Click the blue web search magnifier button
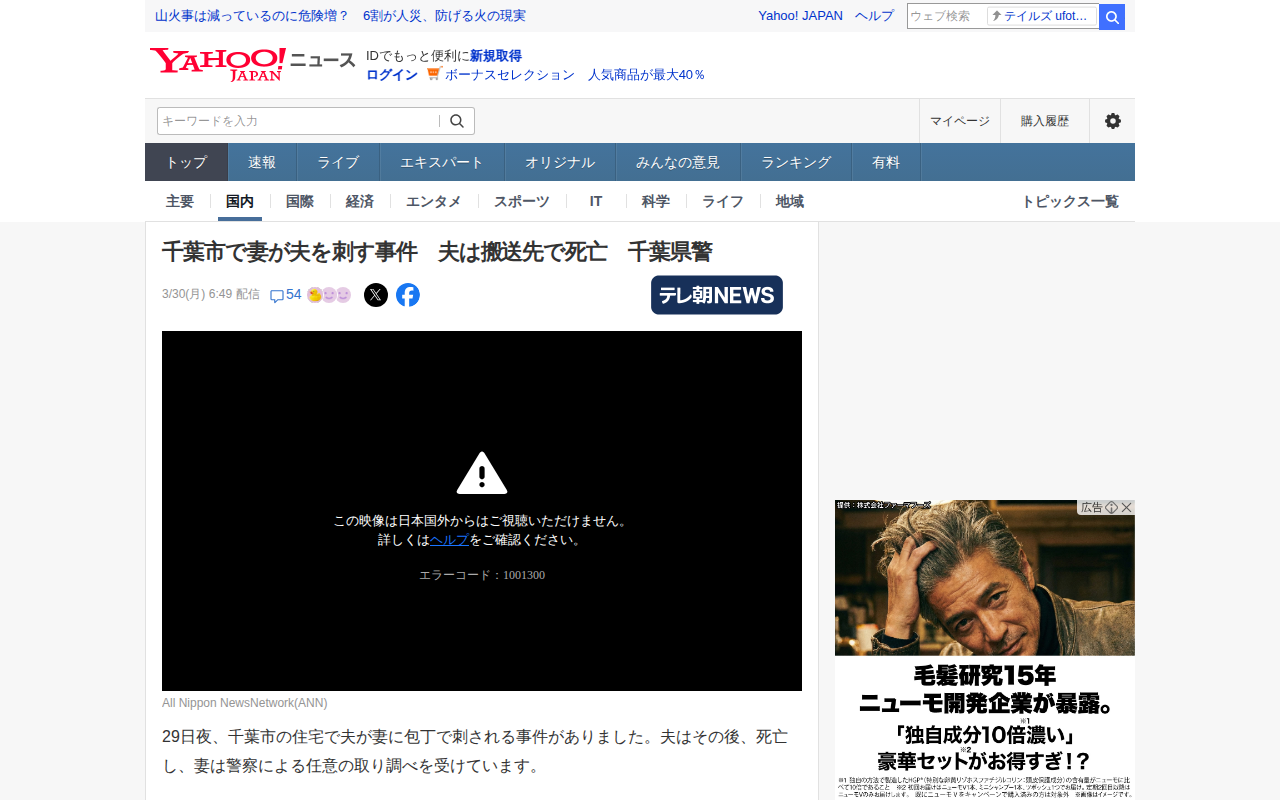This screenshot has width=1280, height=800. (1112, 17)
